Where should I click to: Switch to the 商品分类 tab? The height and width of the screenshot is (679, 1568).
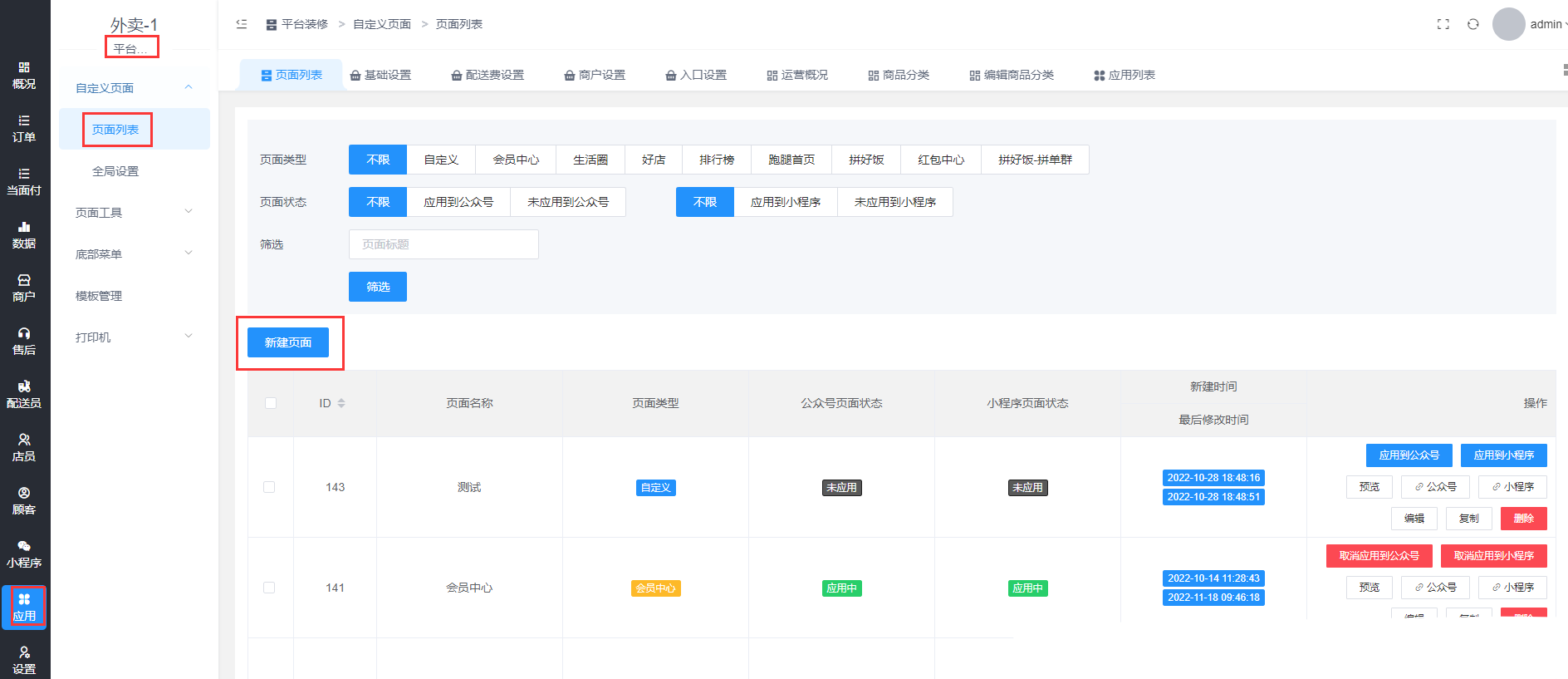tap(899, 75)
